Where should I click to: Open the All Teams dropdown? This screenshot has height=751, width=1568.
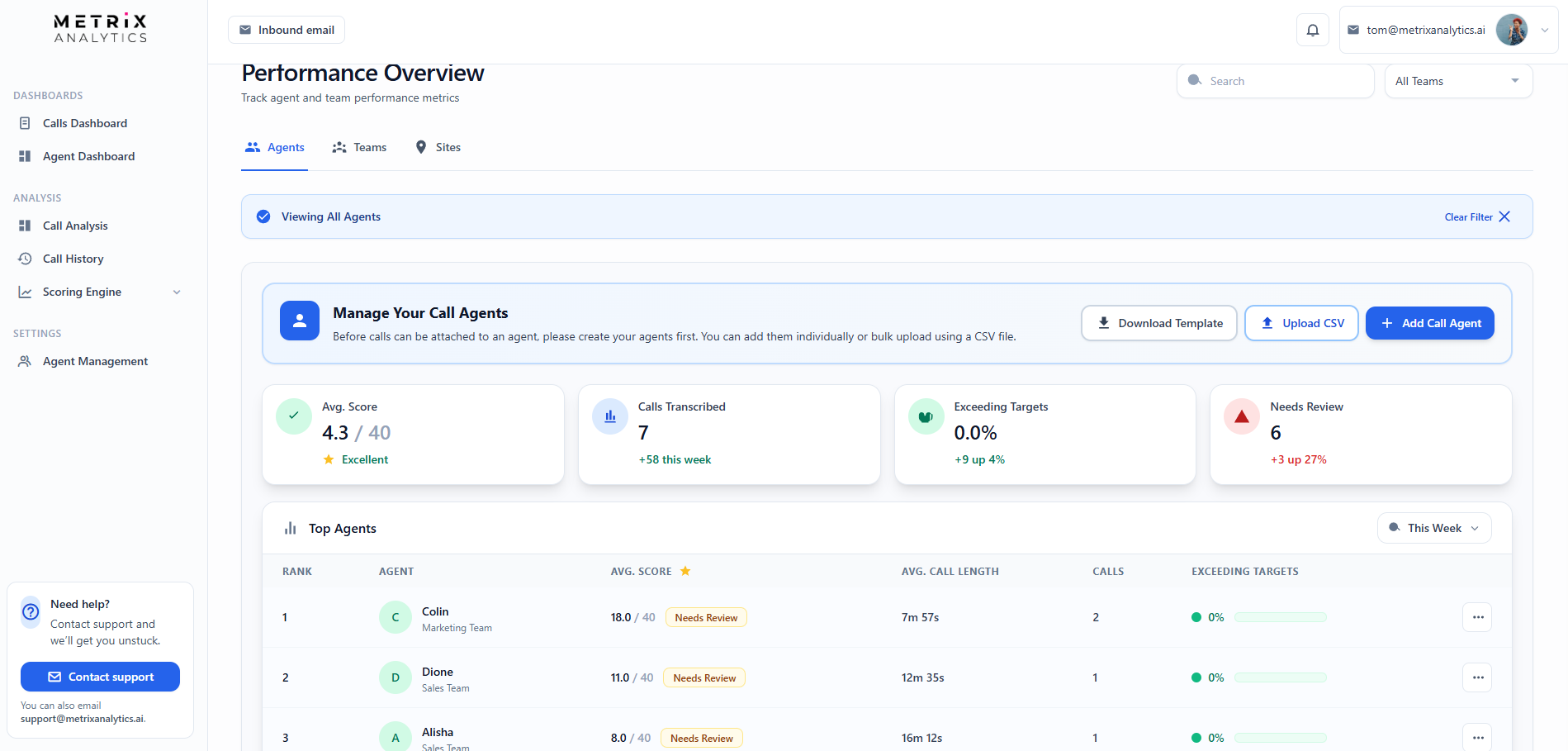(x=1458, y=80)
